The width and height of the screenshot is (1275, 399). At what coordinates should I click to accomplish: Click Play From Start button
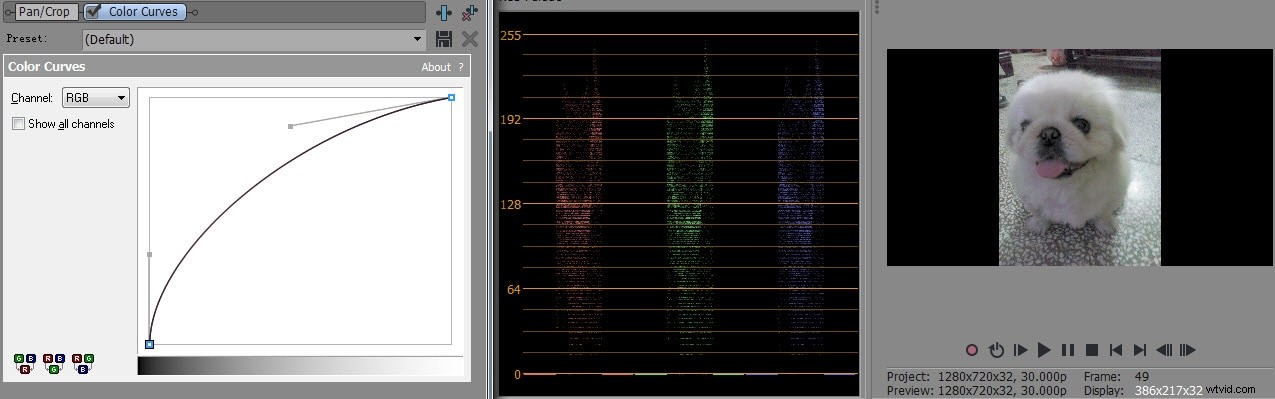tap(1020, 350)
